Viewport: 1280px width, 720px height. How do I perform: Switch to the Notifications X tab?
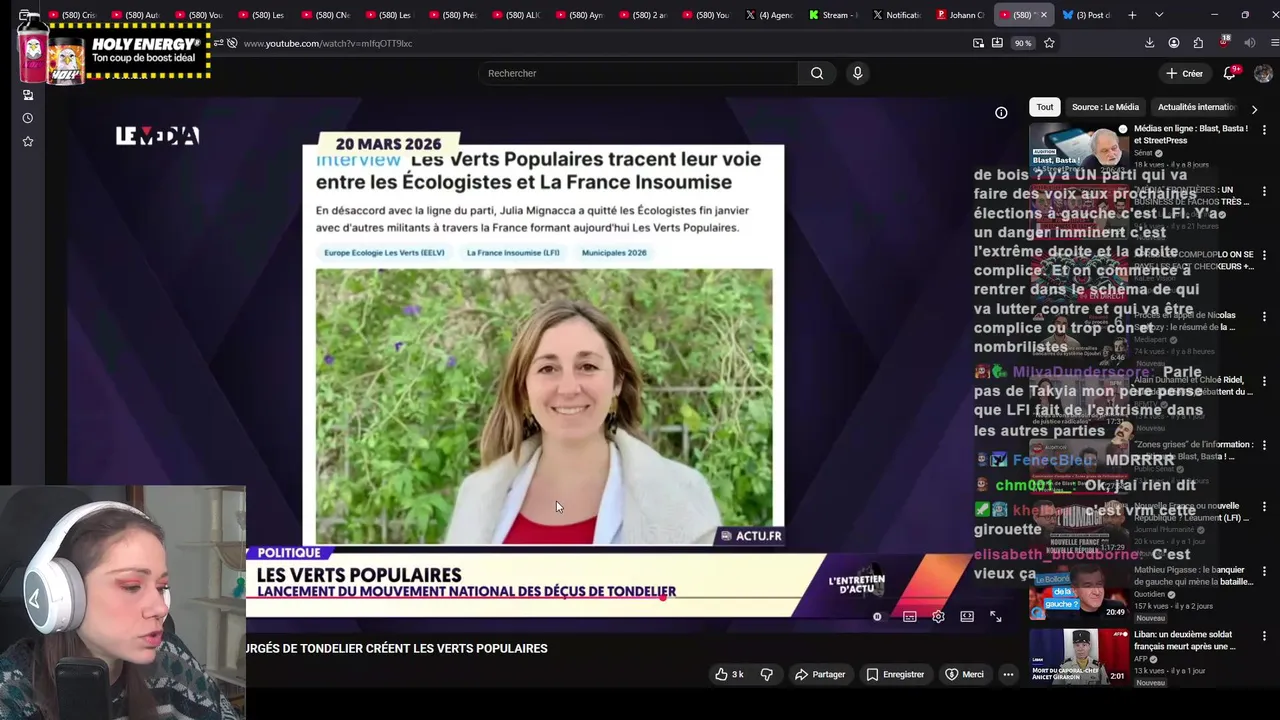[x=896, y=15]
